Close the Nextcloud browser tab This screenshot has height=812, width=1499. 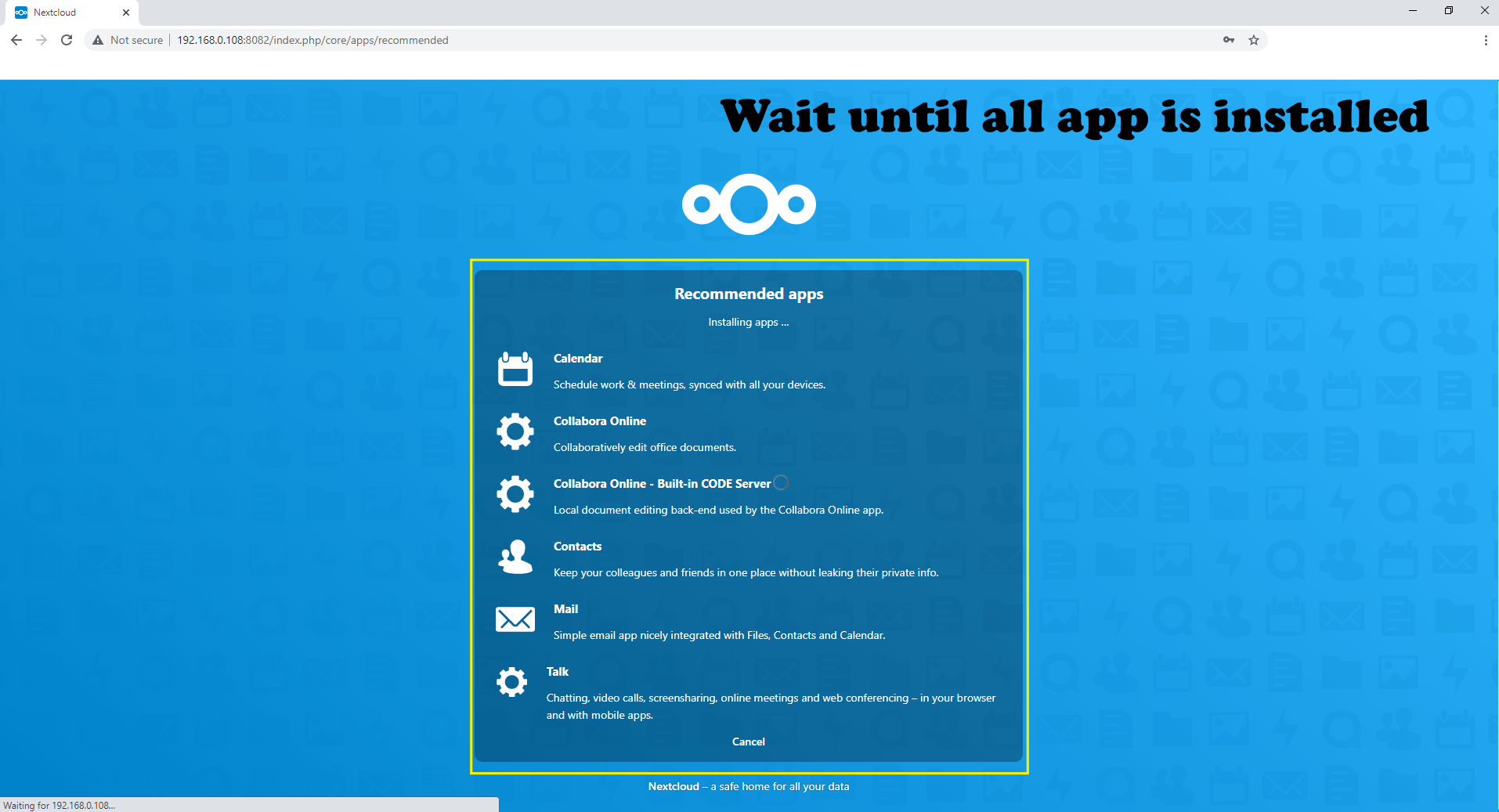[x=126, y=13]
